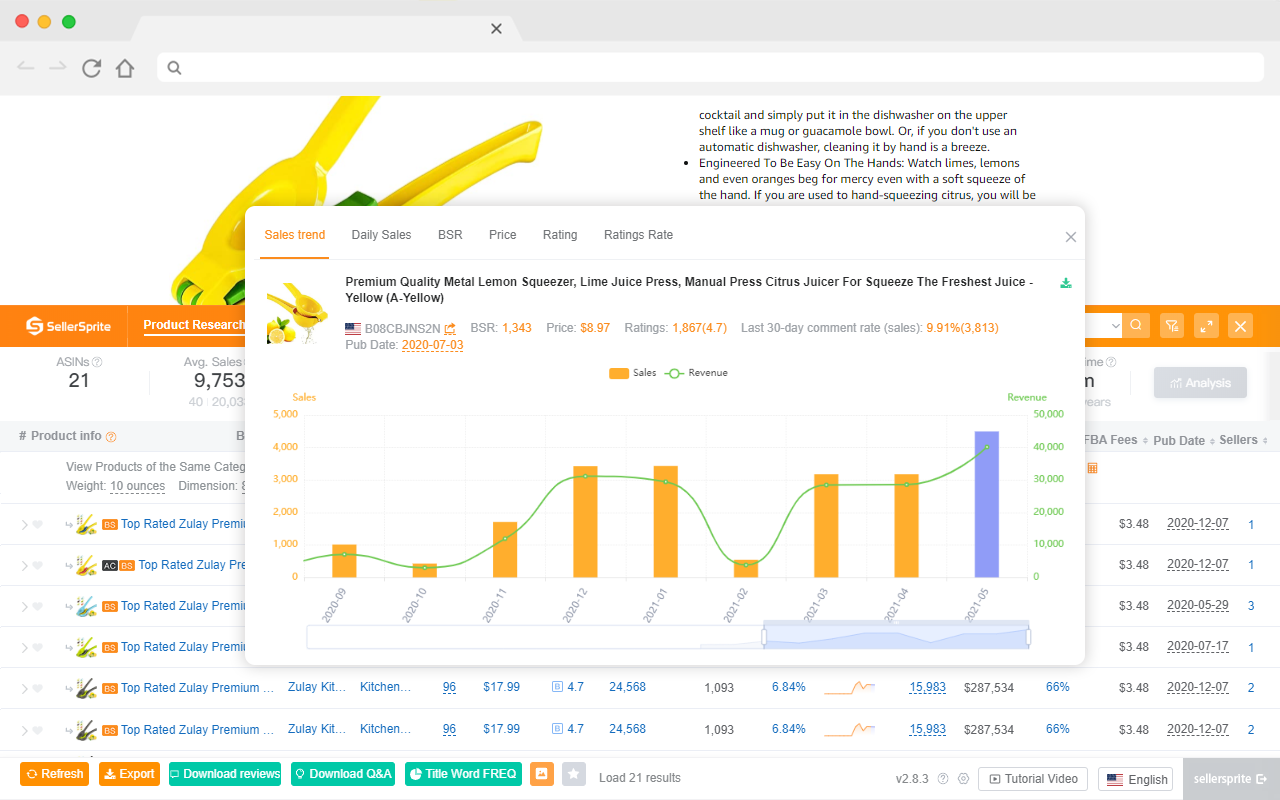Click the gray star favorites icon
The height and width of the screenshot is (800, 1280).
pyautogui.click(x=574, y=774)
